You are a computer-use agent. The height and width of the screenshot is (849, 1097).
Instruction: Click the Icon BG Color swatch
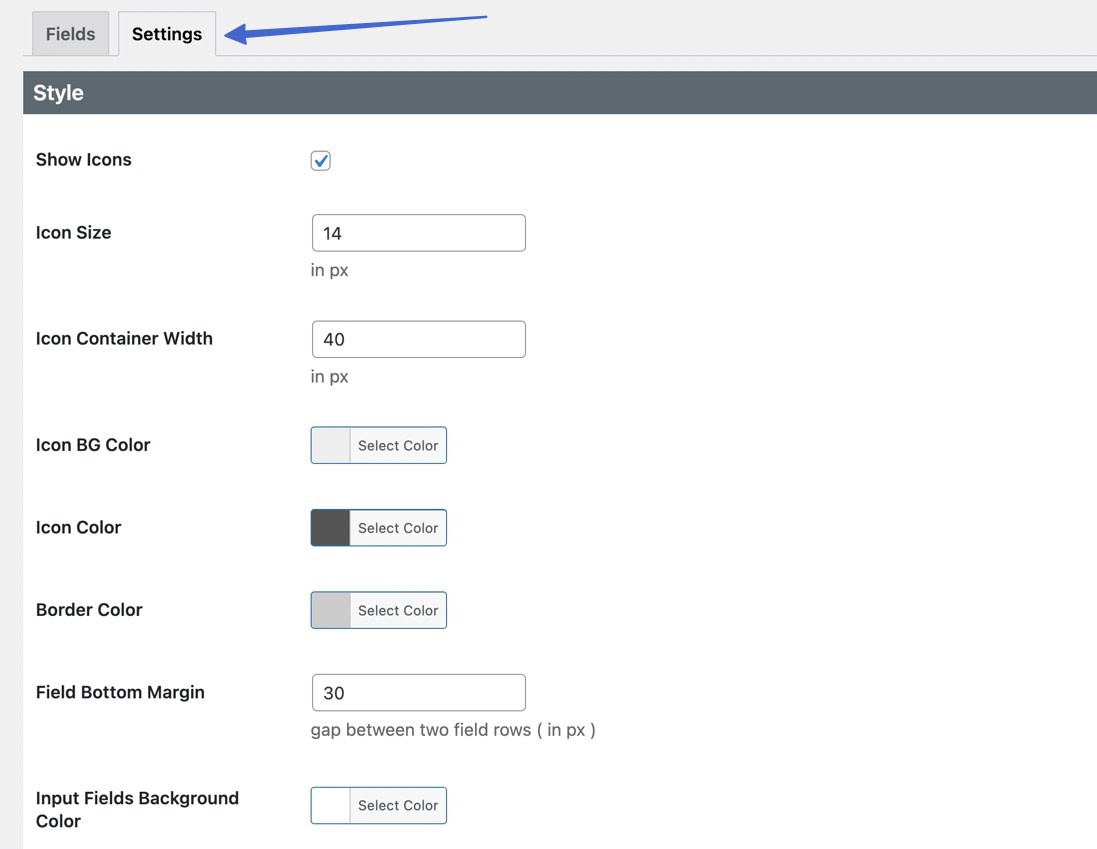point(330,445)
